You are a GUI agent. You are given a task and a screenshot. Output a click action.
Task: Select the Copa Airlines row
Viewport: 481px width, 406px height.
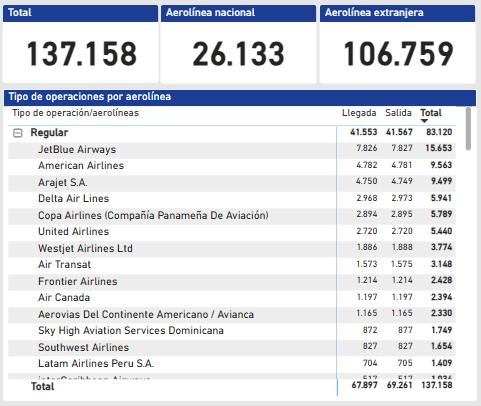[x=232, y=215]
